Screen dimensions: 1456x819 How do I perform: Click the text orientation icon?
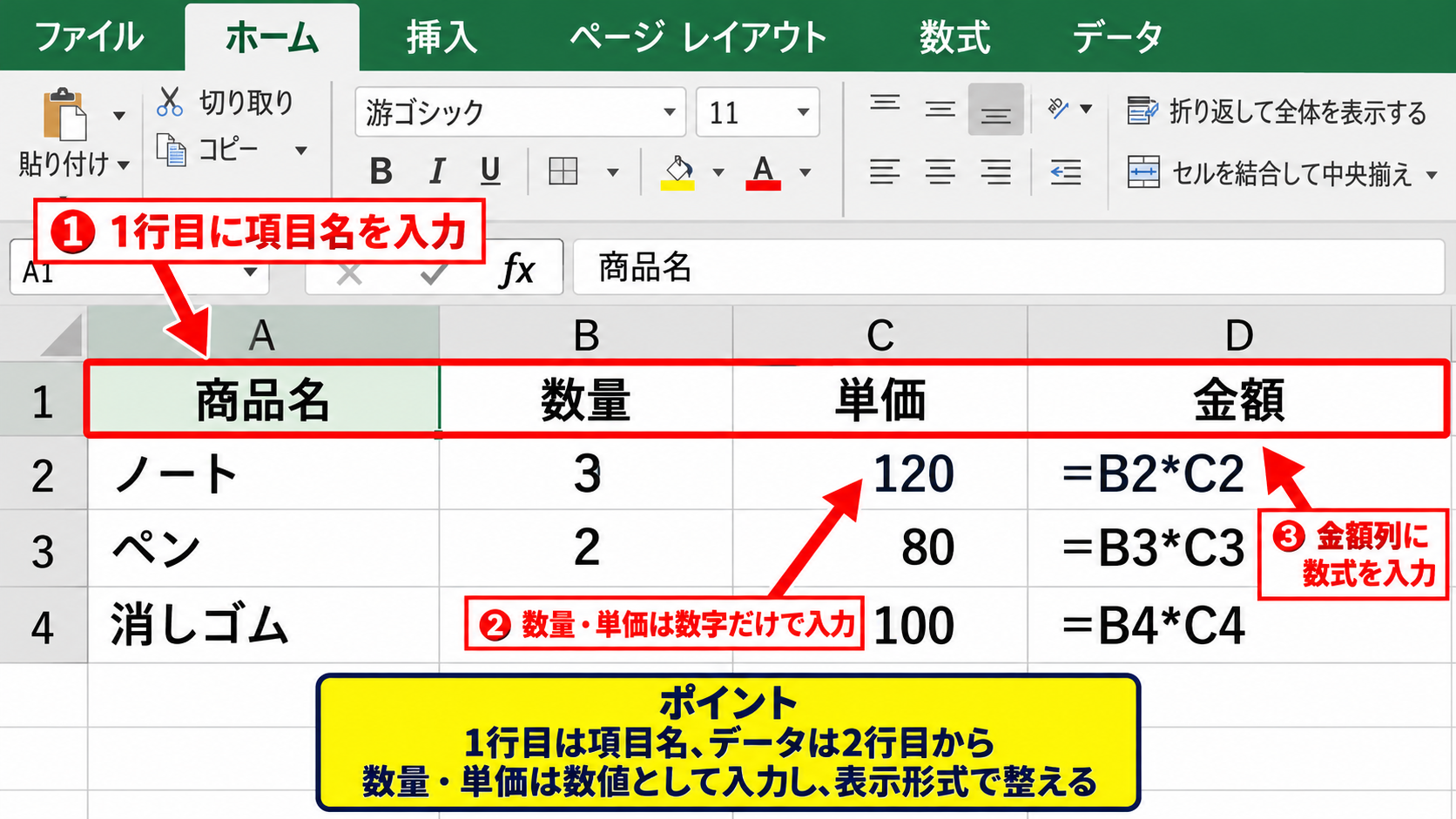tap(1059, 109)
